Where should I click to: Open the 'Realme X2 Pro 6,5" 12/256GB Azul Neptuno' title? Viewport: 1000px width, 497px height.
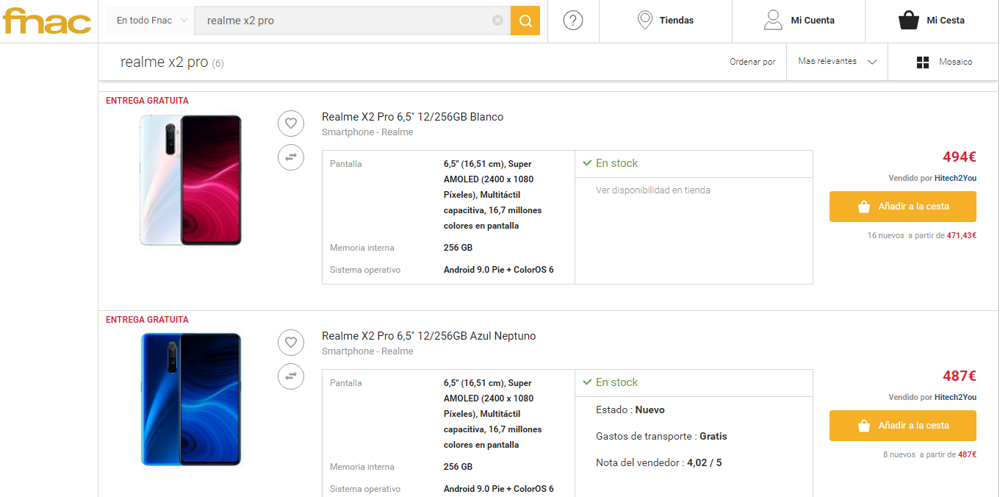pyautogui.click(x=429, y=336)
